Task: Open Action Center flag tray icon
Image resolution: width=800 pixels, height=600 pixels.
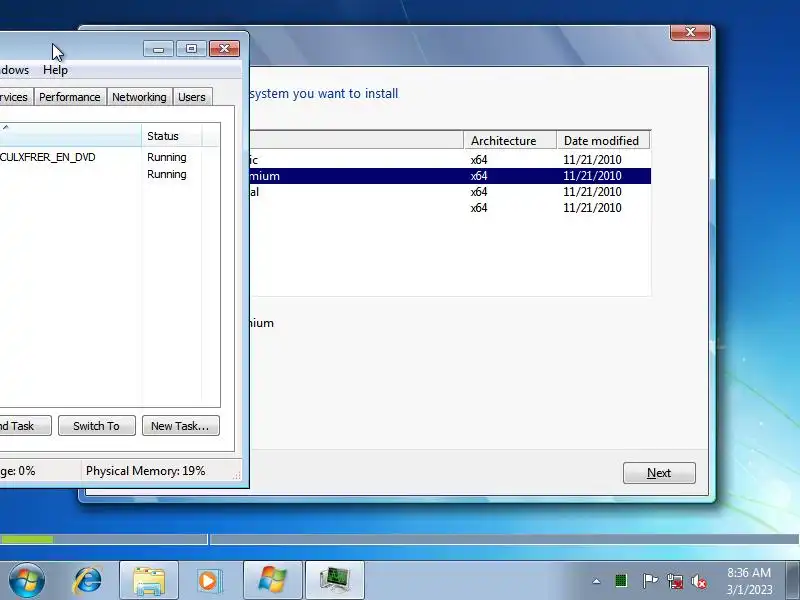Action: coord(649,581)
